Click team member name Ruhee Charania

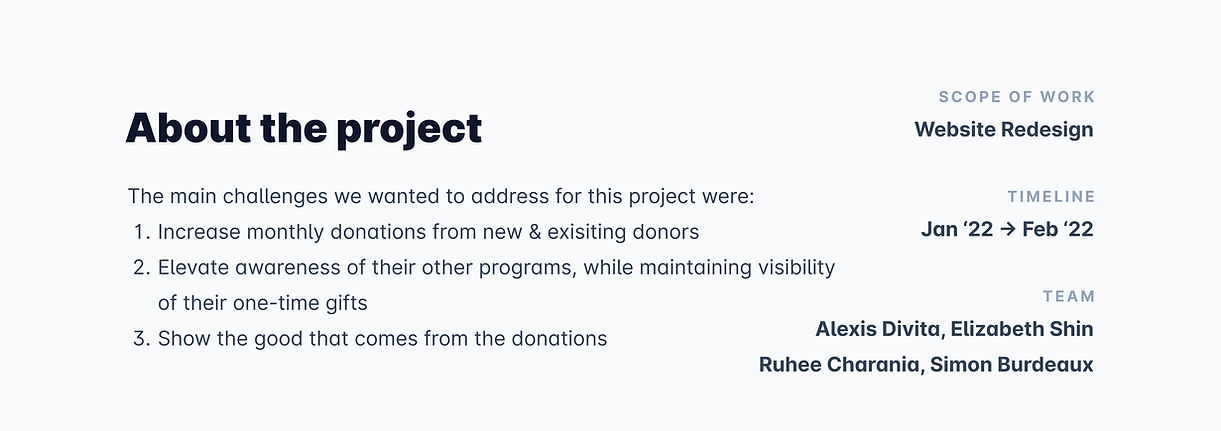click(838, 364)
